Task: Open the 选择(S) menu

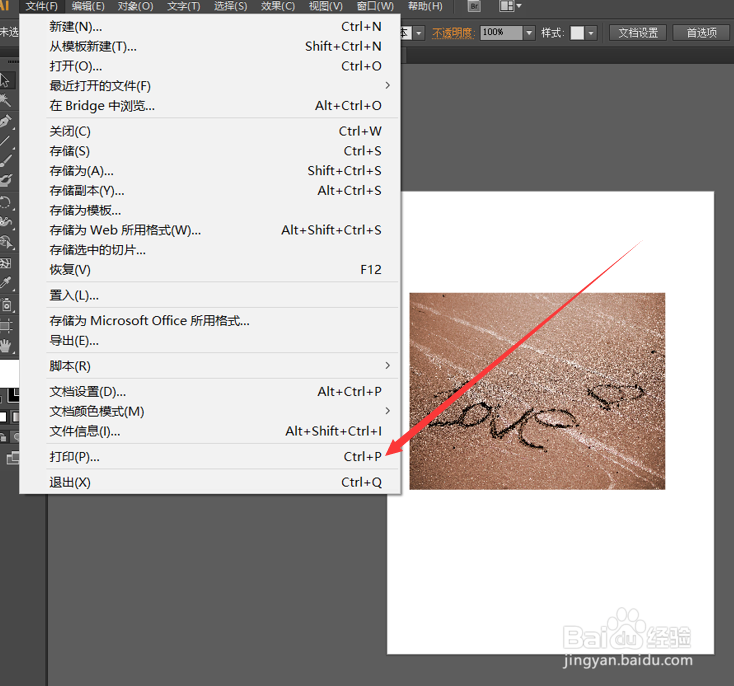Action: pos(230,6)
